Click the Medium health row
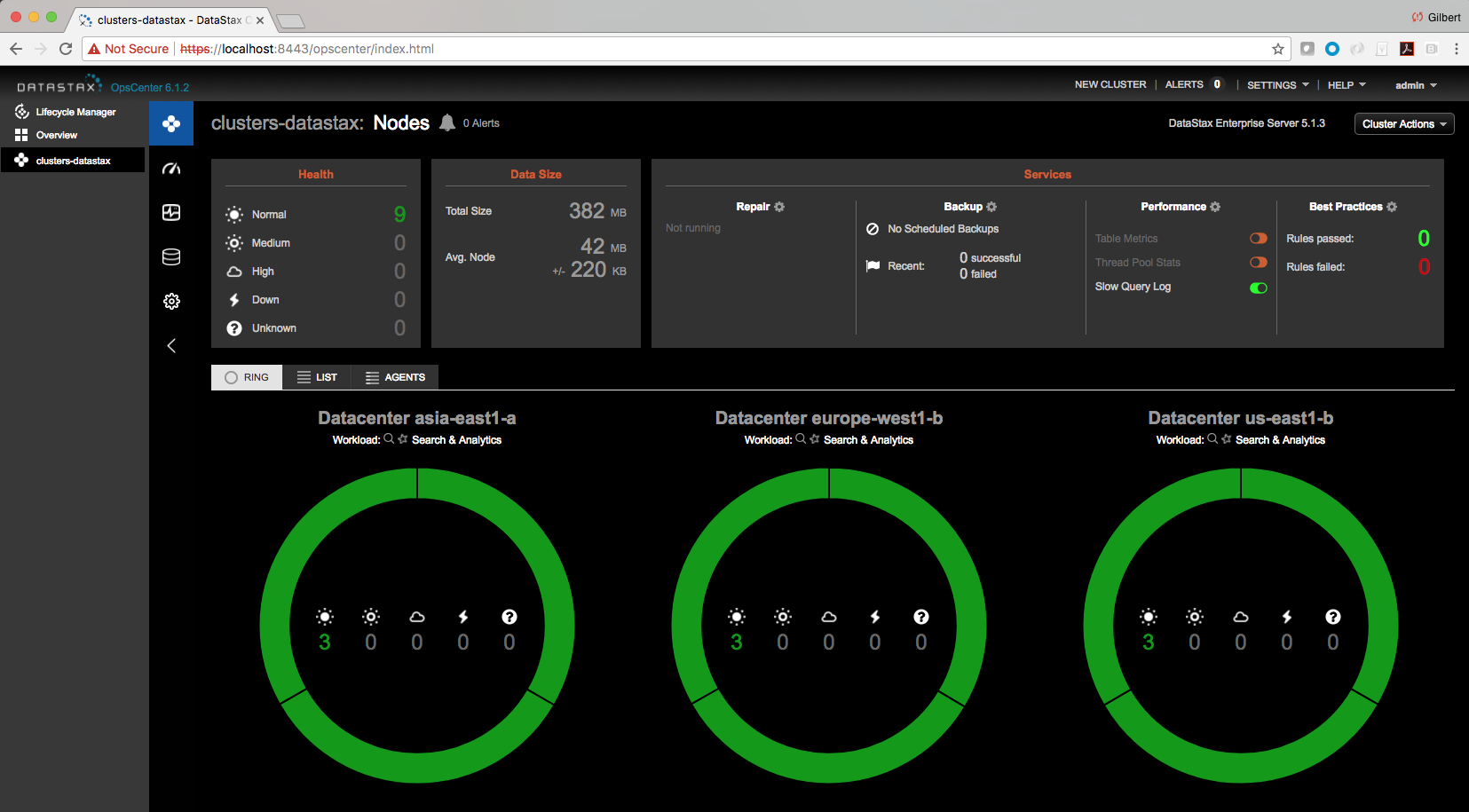Viewport: 1469px width, 812px height. coord(316,242)
